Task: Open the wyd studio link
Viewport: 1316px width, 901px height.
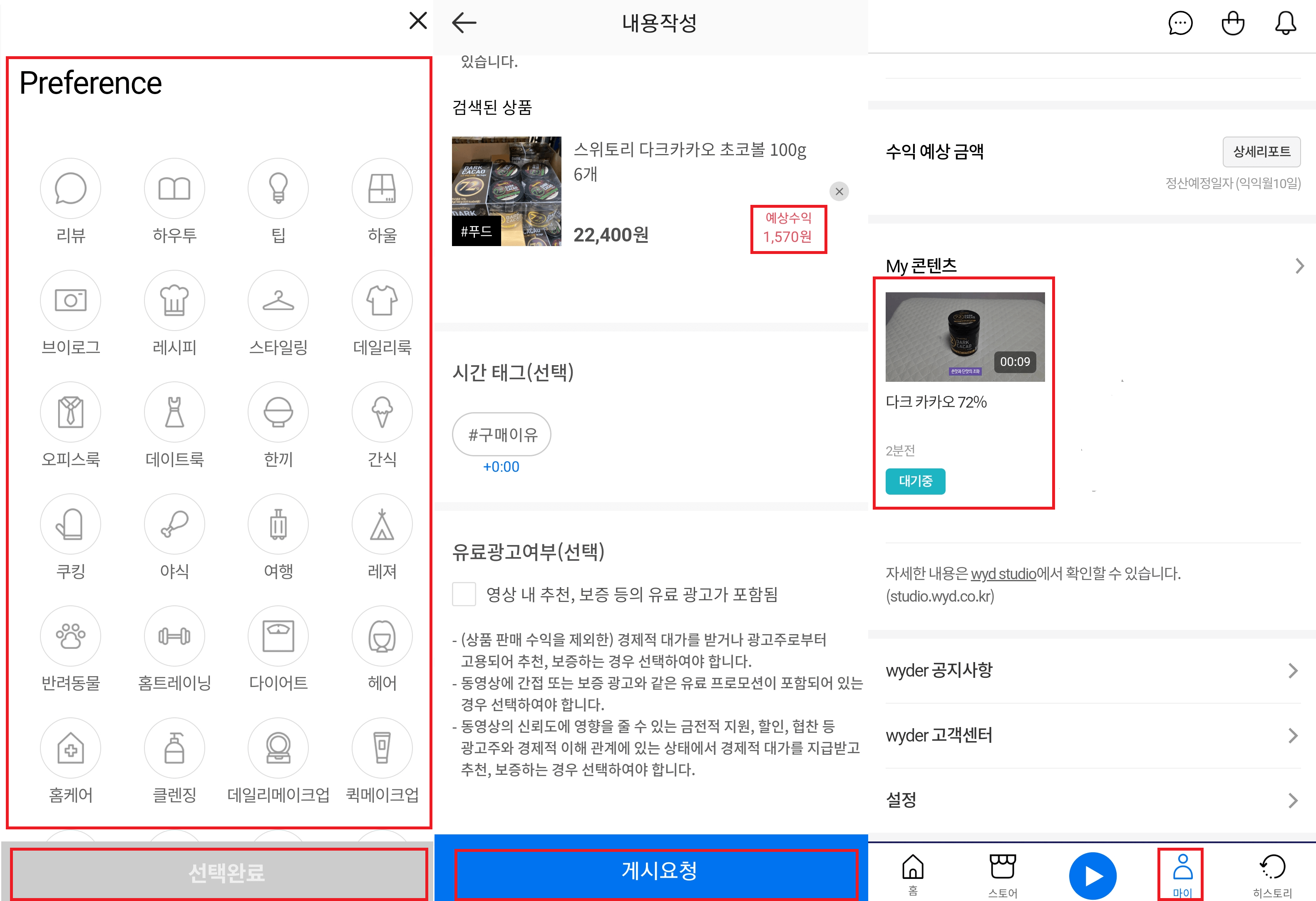Action: pos(1003,573)
